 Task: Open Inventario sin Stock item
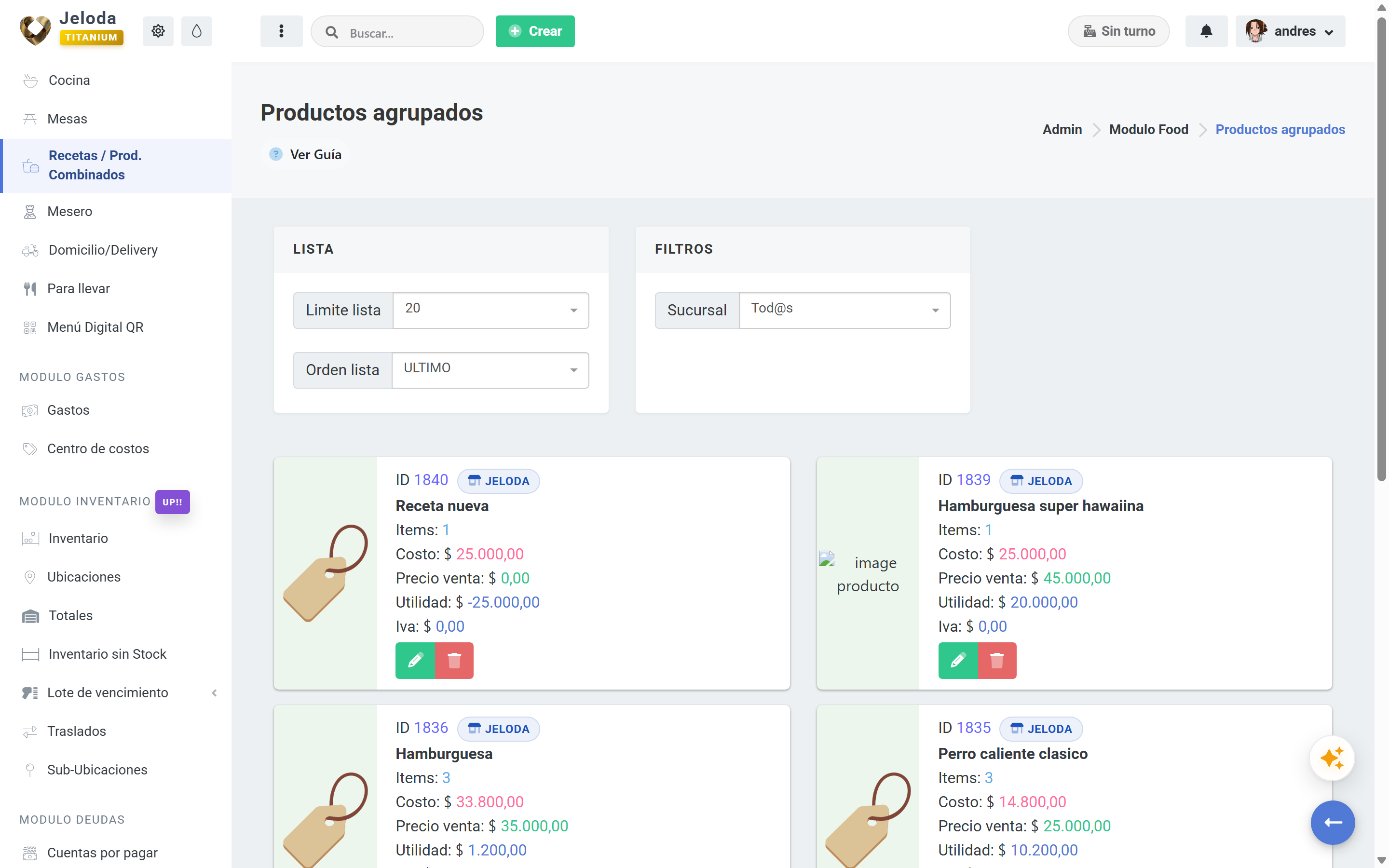click(108, 654)
